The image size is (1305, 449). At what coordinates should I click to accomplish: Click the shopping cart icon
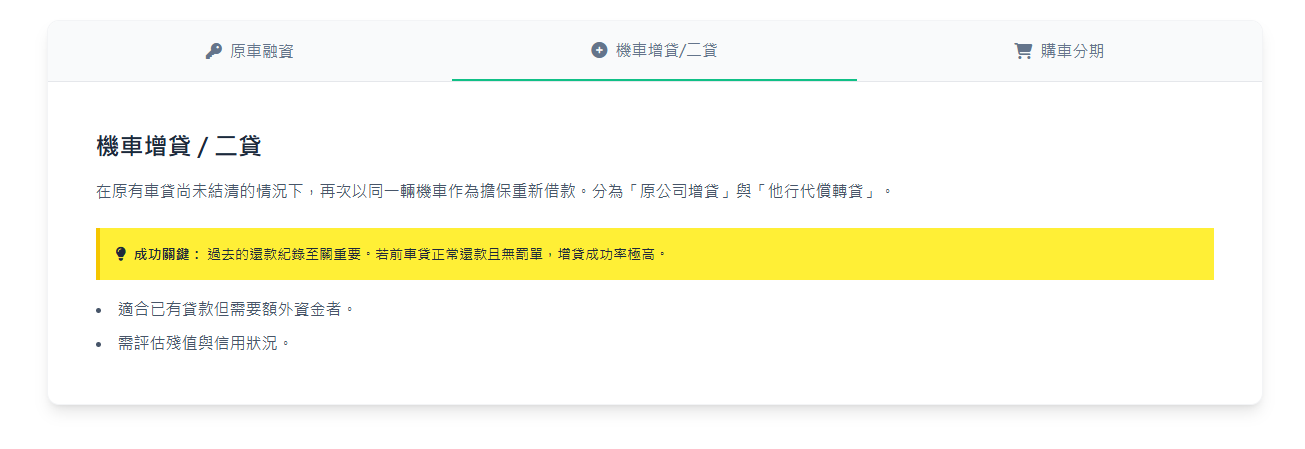click(1022, 51)
